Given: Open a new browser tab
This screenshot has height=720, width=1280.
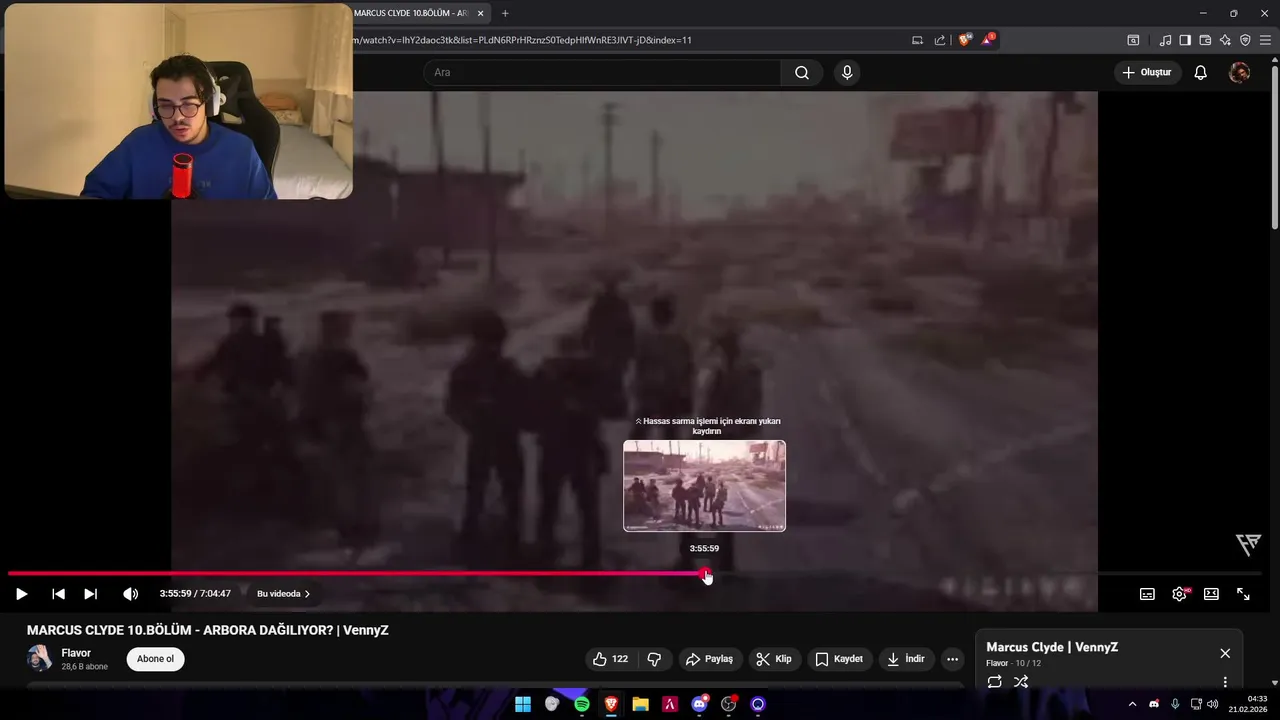Looking at the screenshot, I should 505,13.
